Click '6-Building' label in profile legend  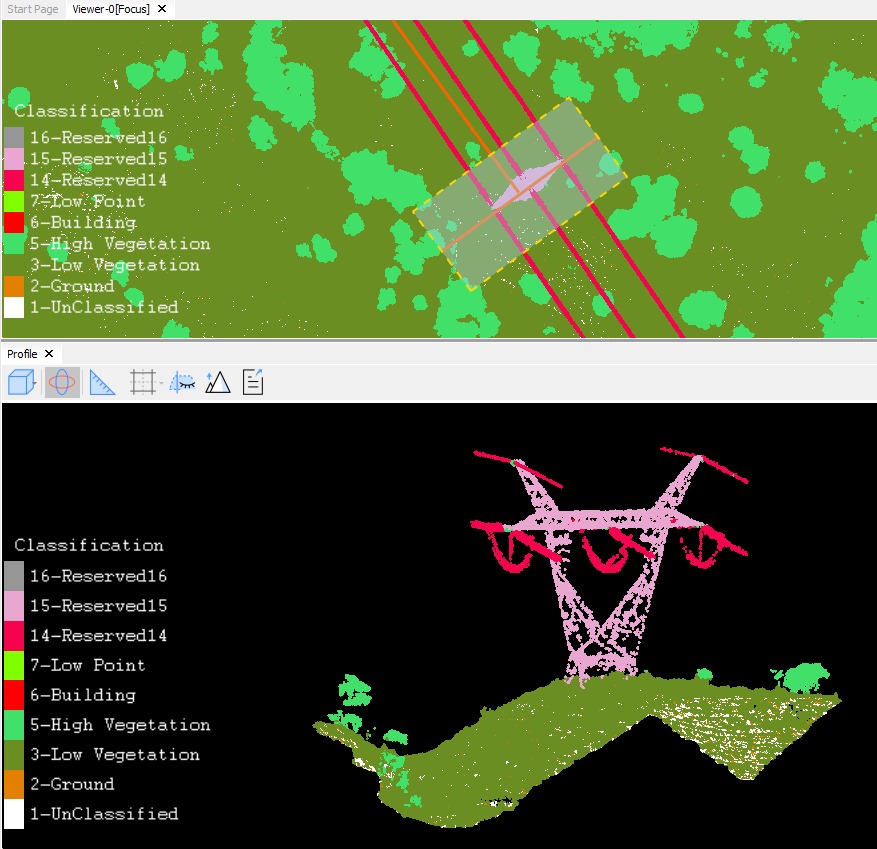pyautogui.click(x=83, y=695)
